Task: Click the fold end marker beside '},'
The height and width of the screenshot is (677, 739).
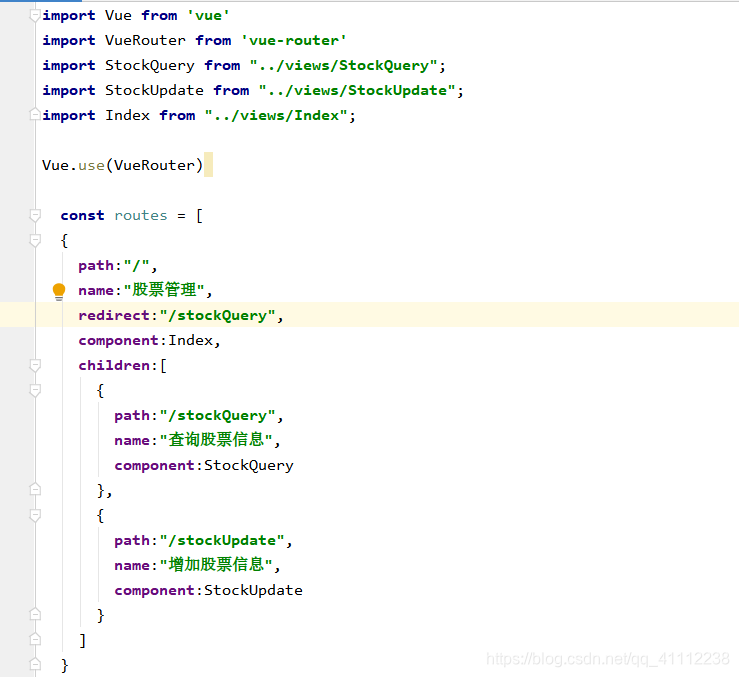Action: [x=35, y=490]
